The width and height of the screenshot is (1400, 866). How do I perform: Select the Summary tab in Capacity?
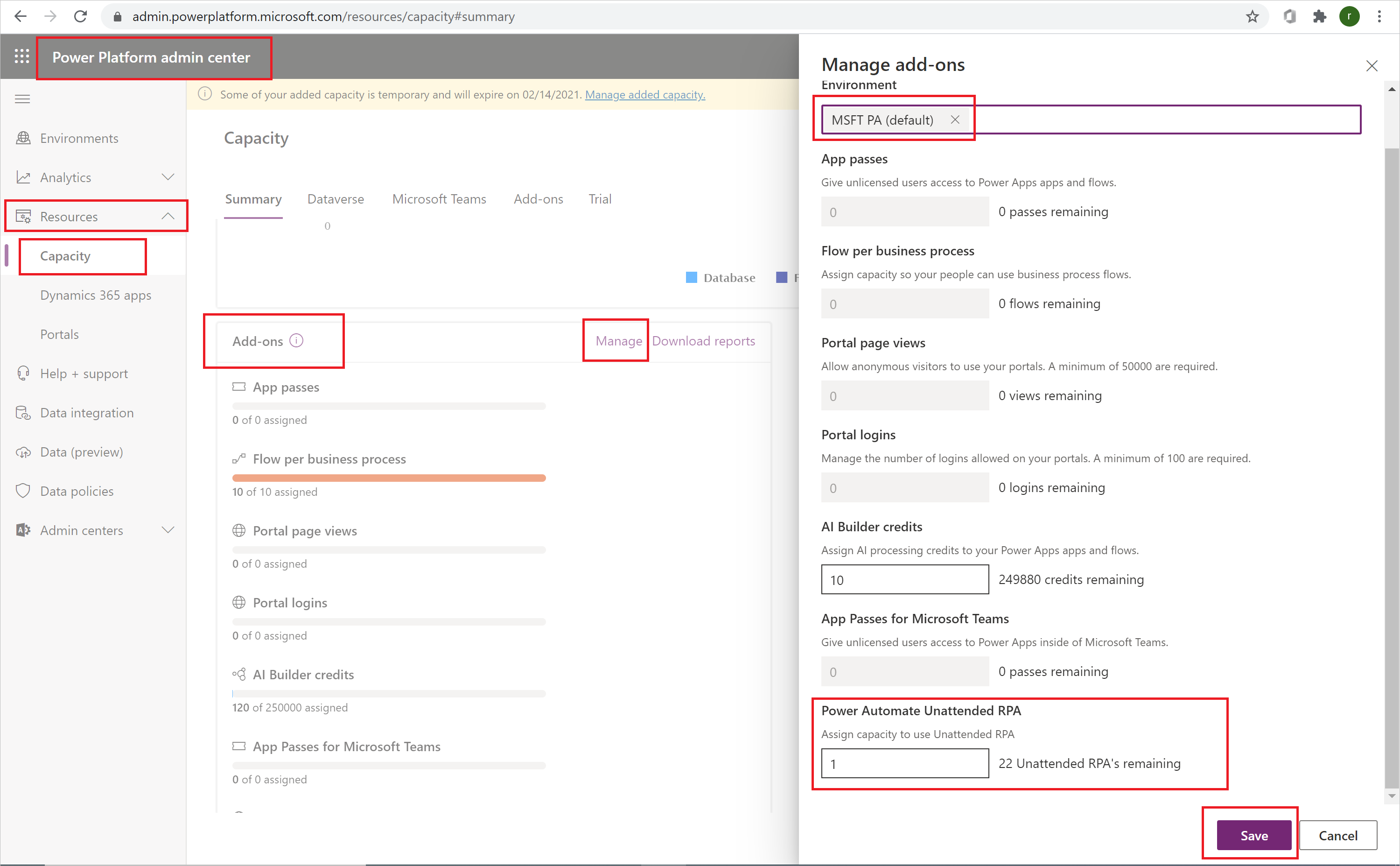pyautogui.click(x=252, y=199)
